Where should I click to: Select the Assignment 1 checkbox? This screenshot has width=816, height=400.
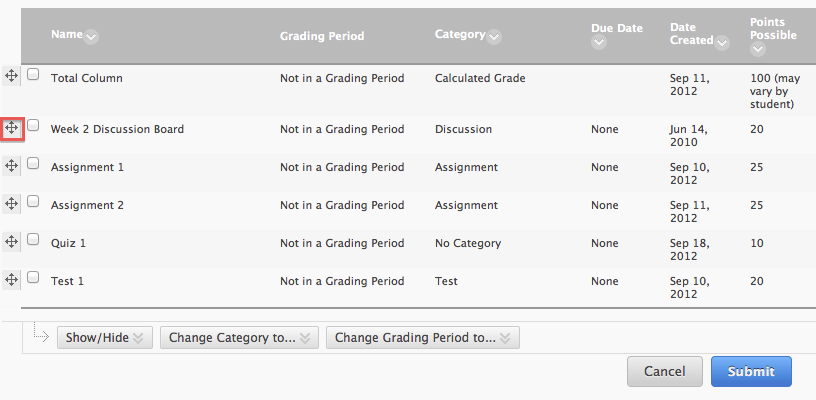[33, 164]
